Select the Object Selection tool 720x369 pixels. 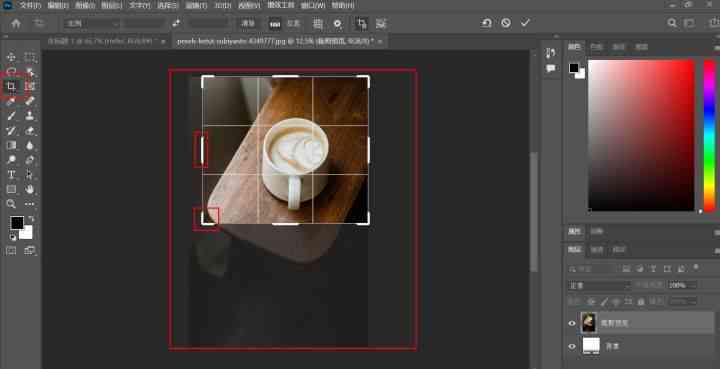[x=30, y=72]
